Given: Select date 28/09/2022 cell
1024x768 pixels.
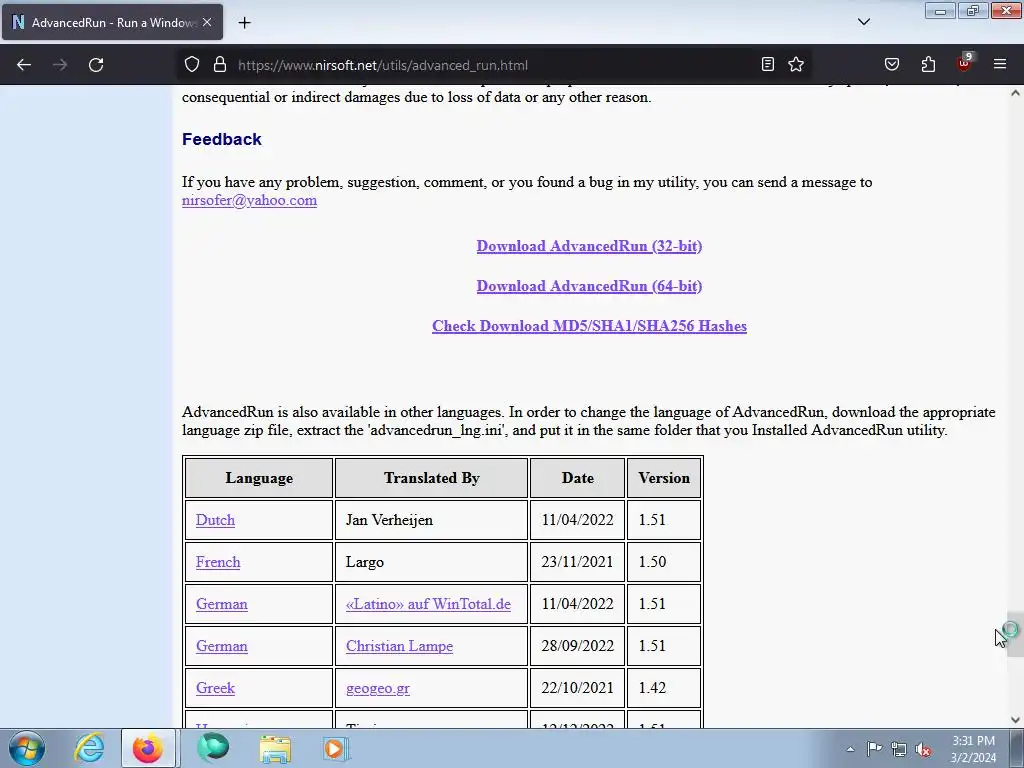Looking at the screenshot, I should (577, 646).
